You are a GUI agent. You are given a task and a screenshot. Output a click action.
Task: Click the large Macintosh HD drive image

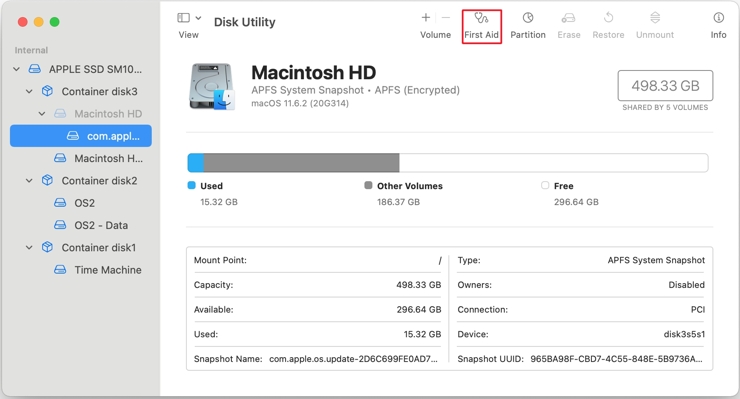(212, 87)
